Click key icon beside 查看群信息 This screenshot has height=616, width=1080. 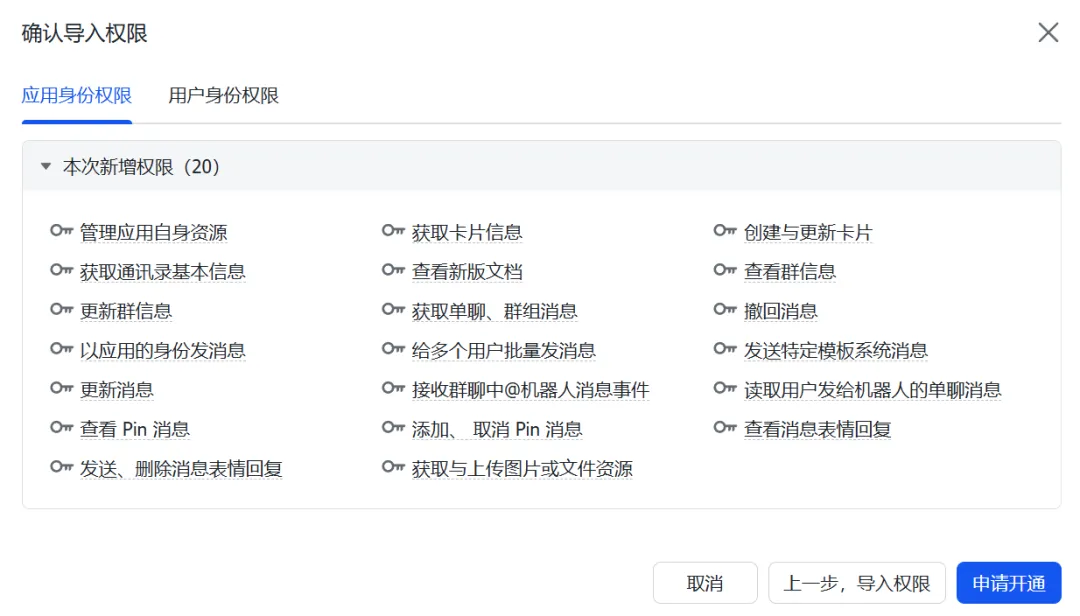click(725, 270)
